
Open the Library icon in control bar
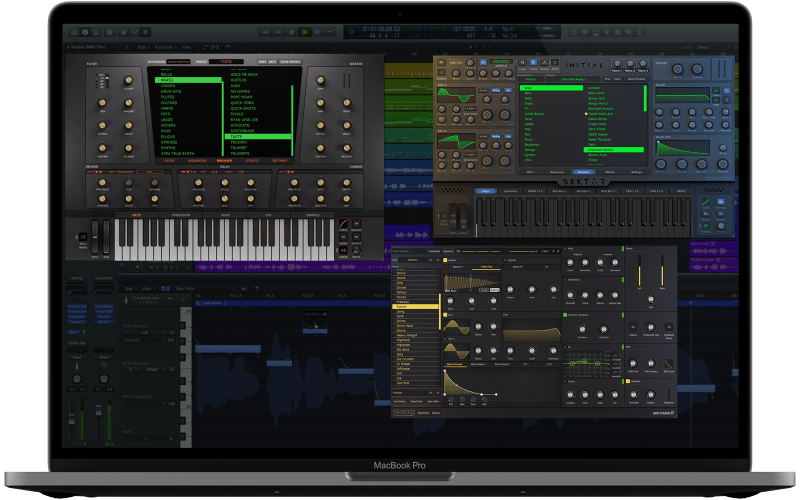pyautogui.click(x=73, y=32)
